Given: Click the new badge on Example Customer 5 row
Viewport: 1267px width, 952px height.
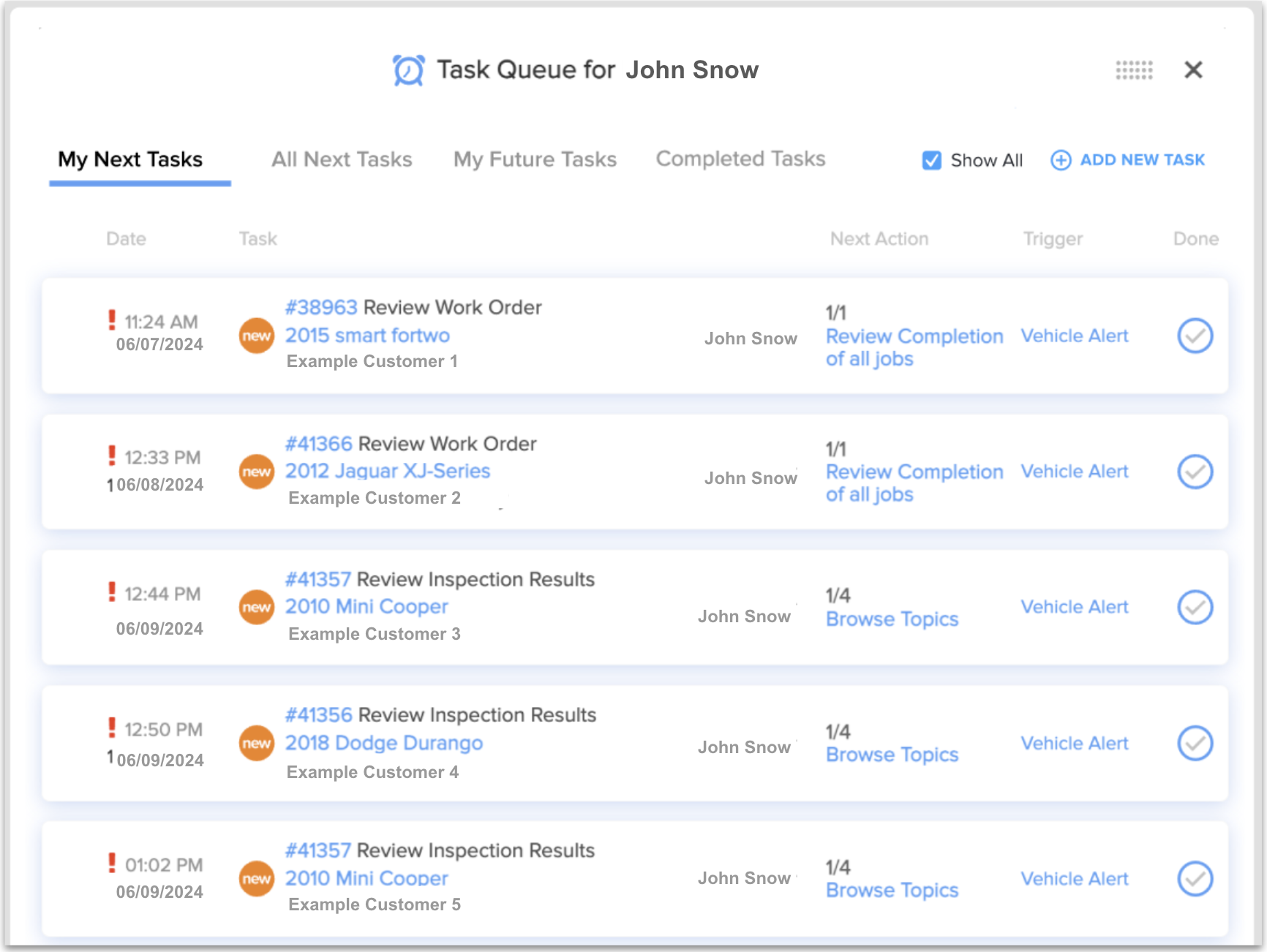Looking at the screenshot, I should point(257,879).
